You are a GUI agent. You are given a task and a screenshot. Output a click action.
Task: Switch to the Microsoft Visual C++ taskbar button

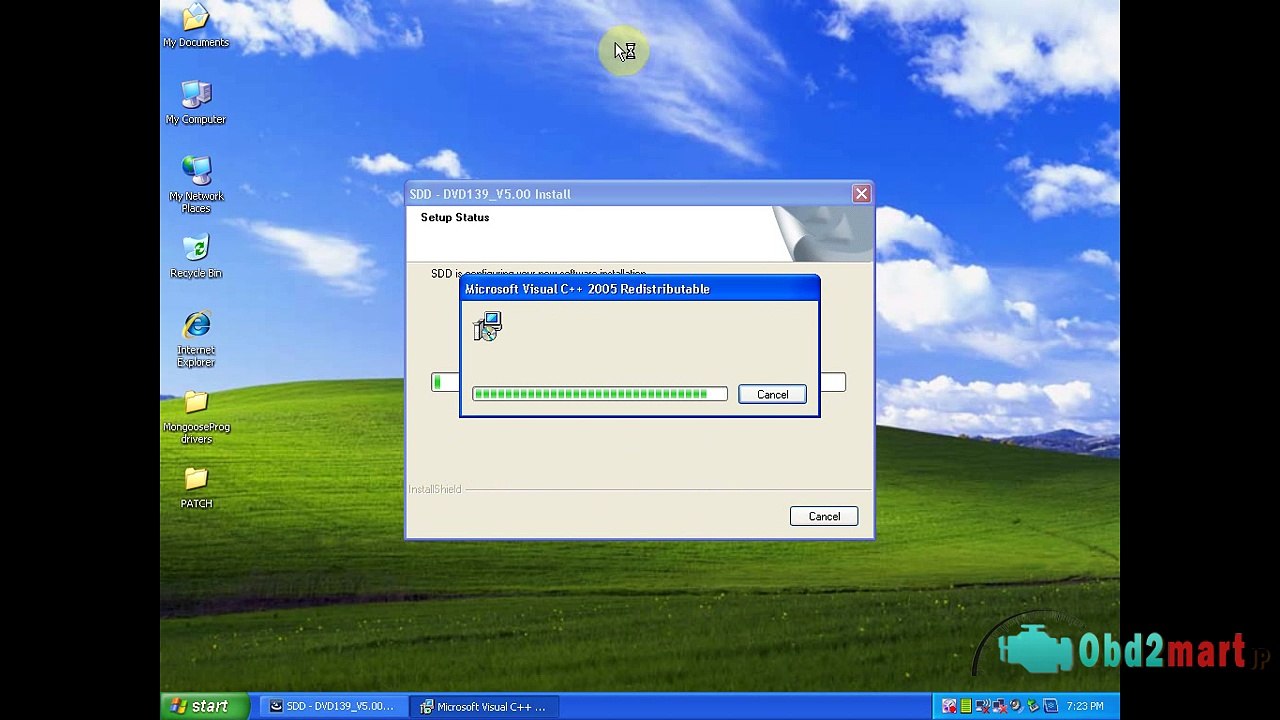(485, 706)
